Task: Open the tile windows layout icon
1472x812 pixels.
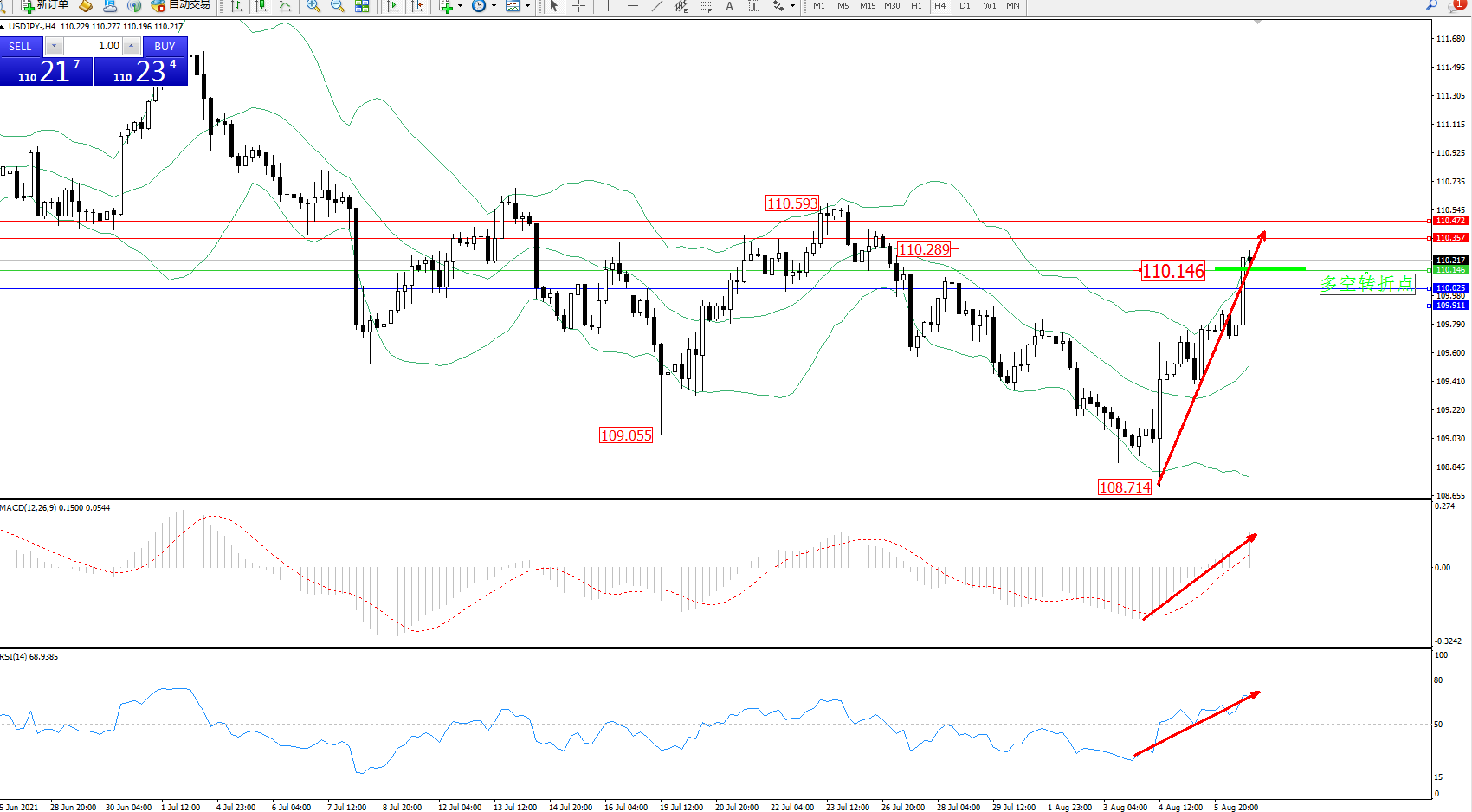Action: [362, 6]
